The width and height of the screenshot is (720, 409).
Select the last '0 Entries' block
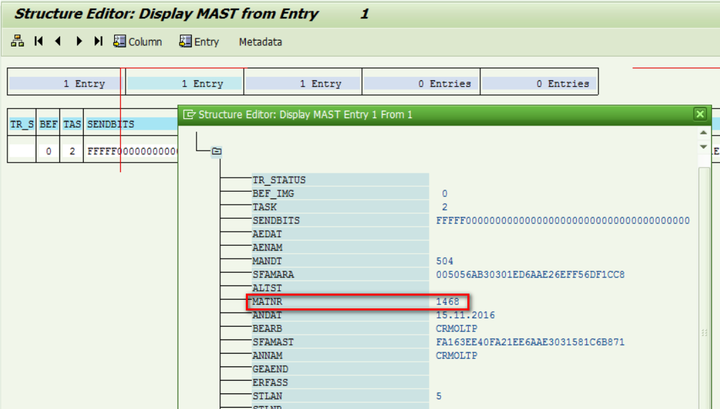coord(539,84)
